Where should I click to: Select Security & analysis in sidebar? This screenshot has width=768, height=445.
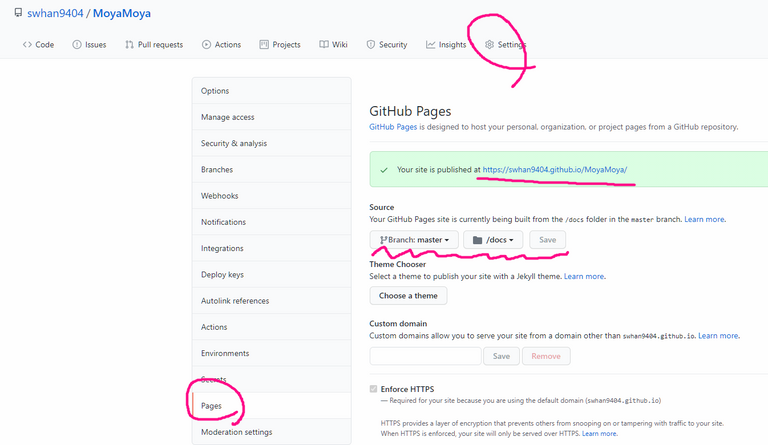click(272, 143)
